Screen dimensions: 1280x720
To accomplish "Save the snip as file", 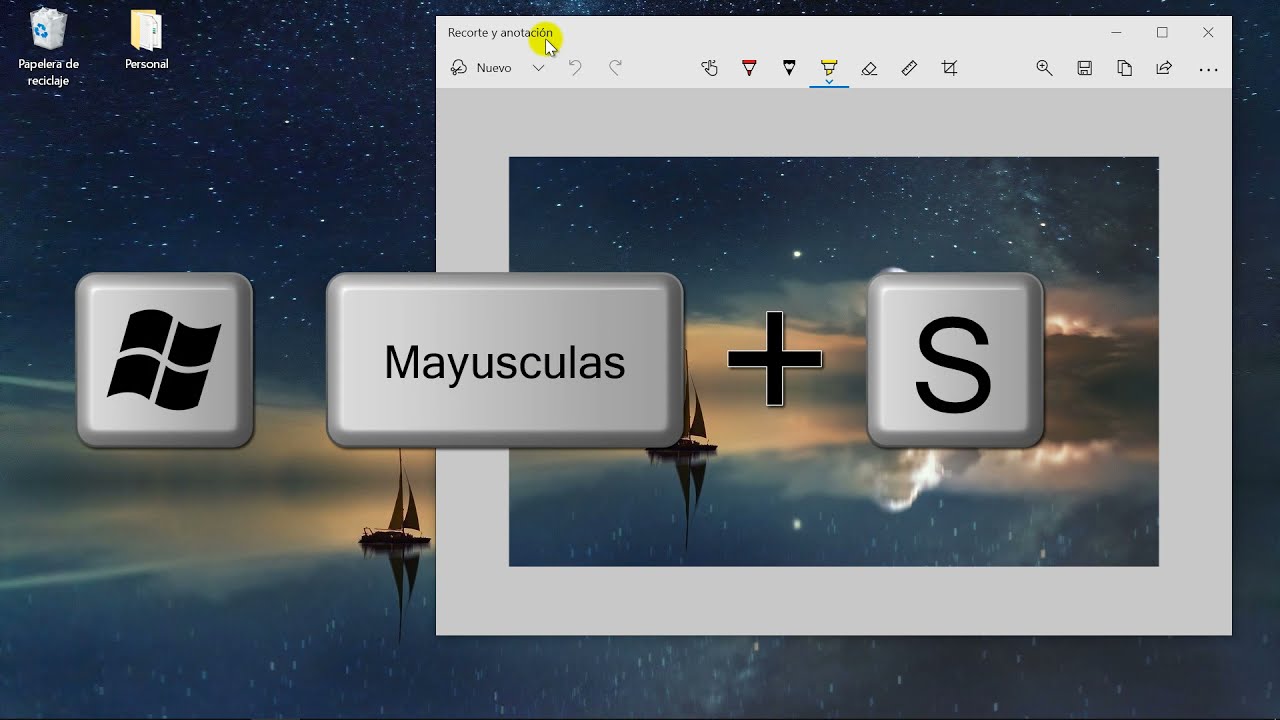I will click(x=1084, y=68).
